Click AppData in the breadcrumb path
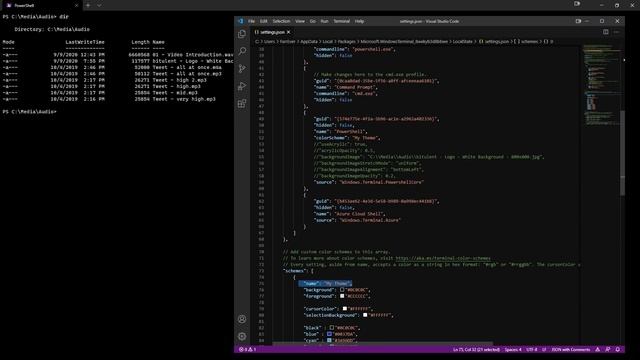Viewport: 640px width, 360px height. pos(309,42)
